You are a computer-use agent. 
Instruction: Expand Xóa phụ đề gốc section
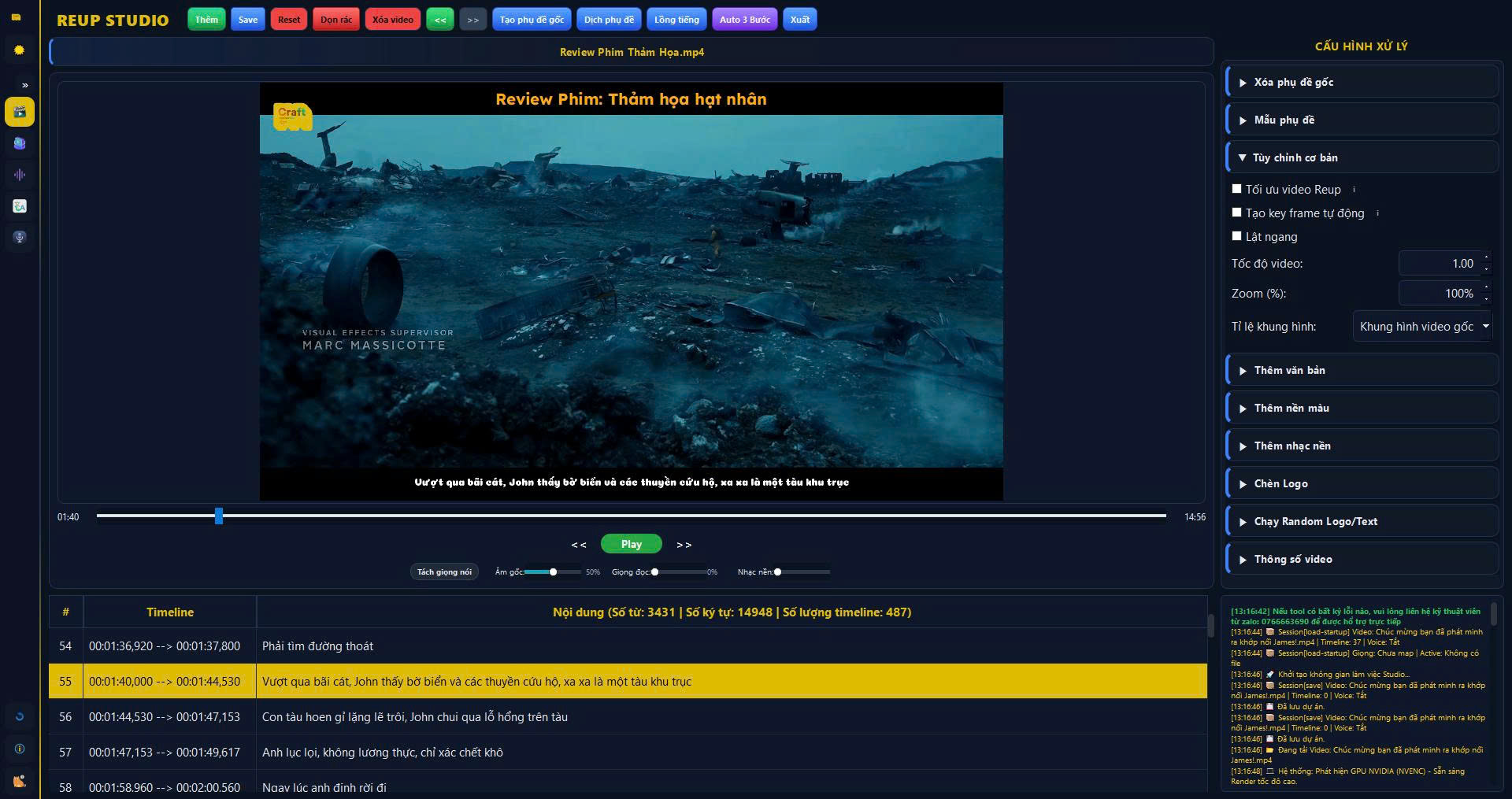1362,82
